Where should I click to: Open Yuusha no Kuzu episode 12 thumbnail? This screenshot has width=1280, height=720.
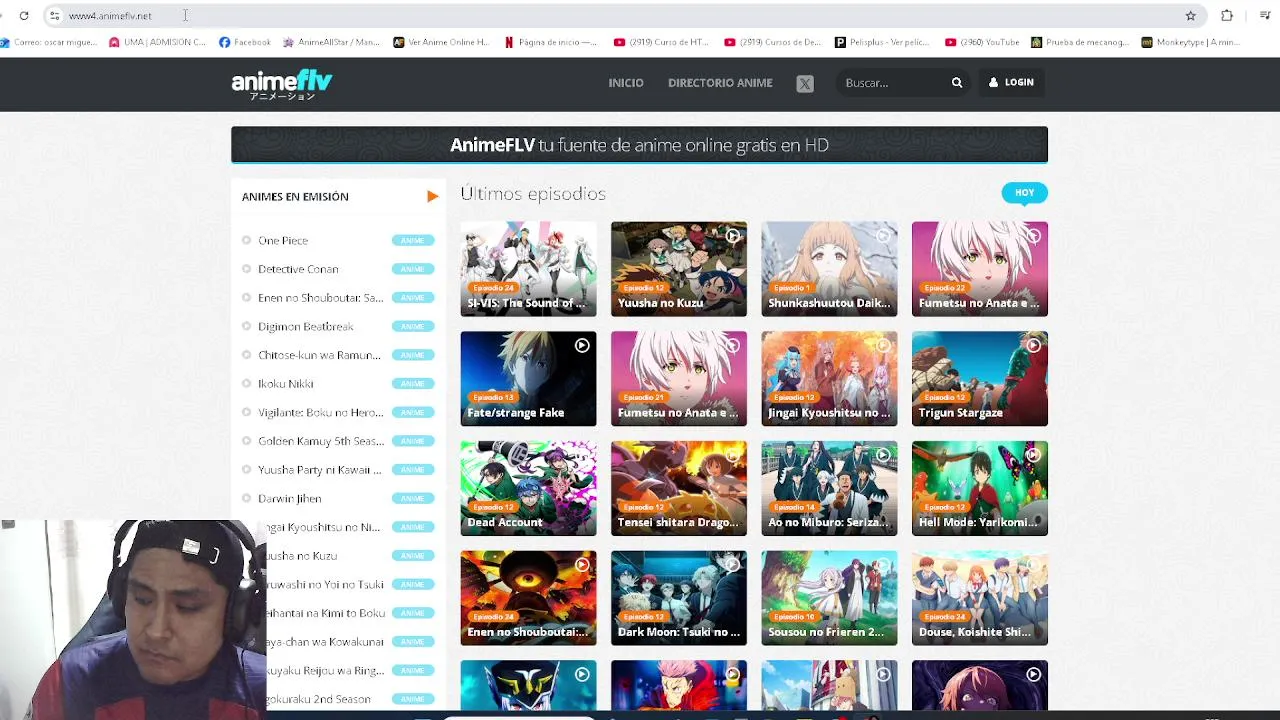(x=679, y=269)
